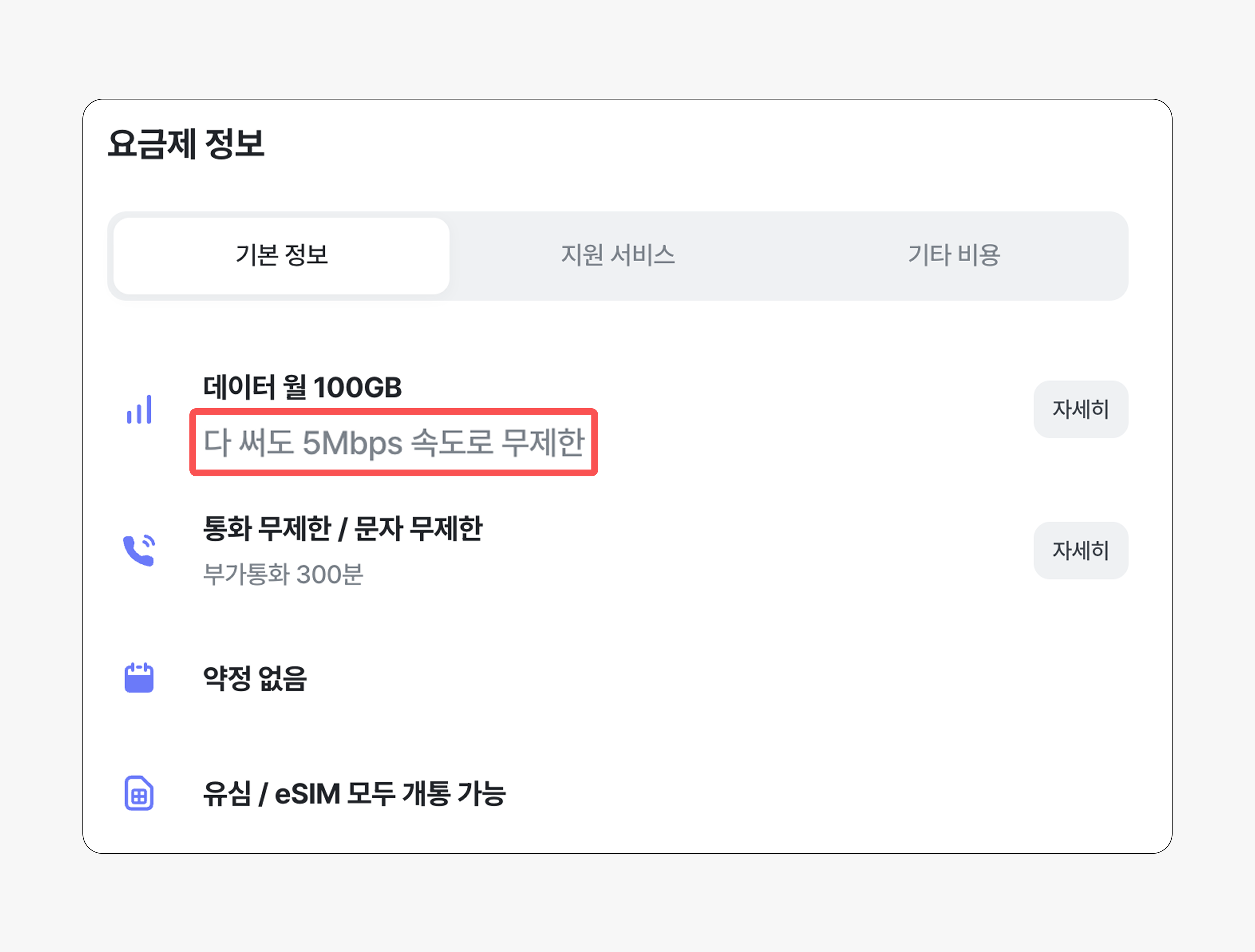Click the 다 써도 words in data subtitle
Screen dimensions: 1255x952
(x=248, y=443)
